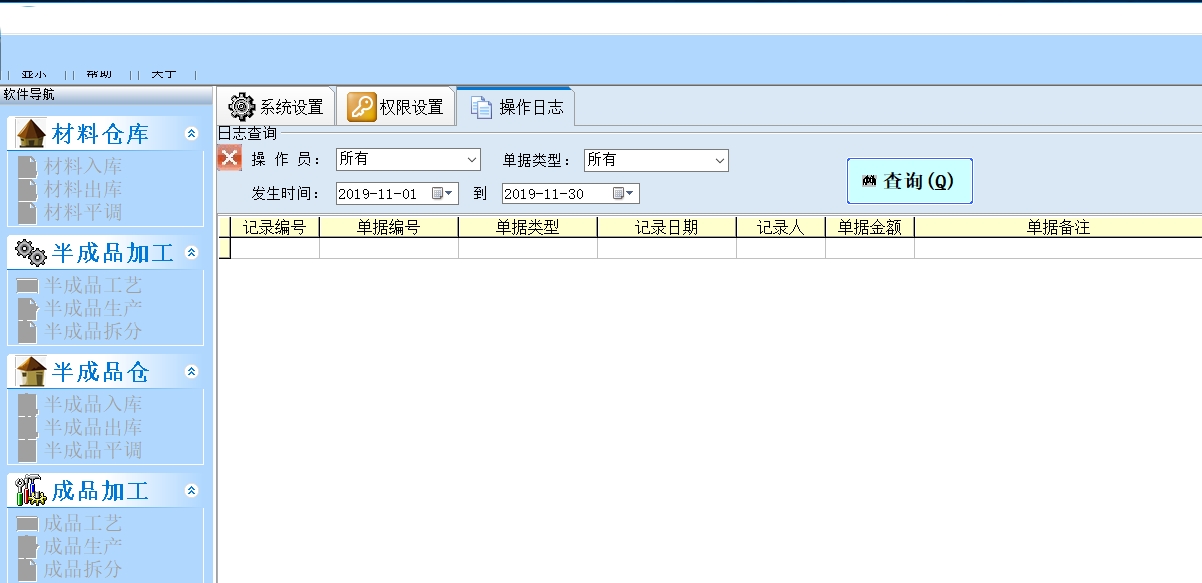Click the document icon beside 材料平调
The width and height of the screenshot is (1202, 583).
(x=28, y=212)
